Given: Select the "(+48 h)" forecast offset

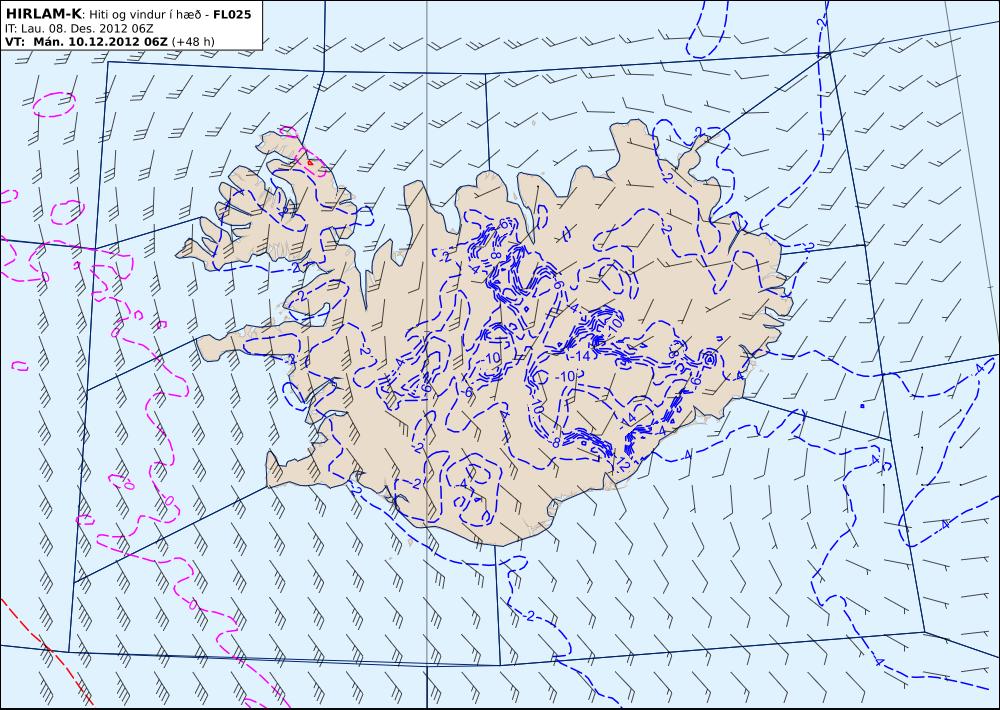Looking at the screenshot, I should tap(193, 42).
